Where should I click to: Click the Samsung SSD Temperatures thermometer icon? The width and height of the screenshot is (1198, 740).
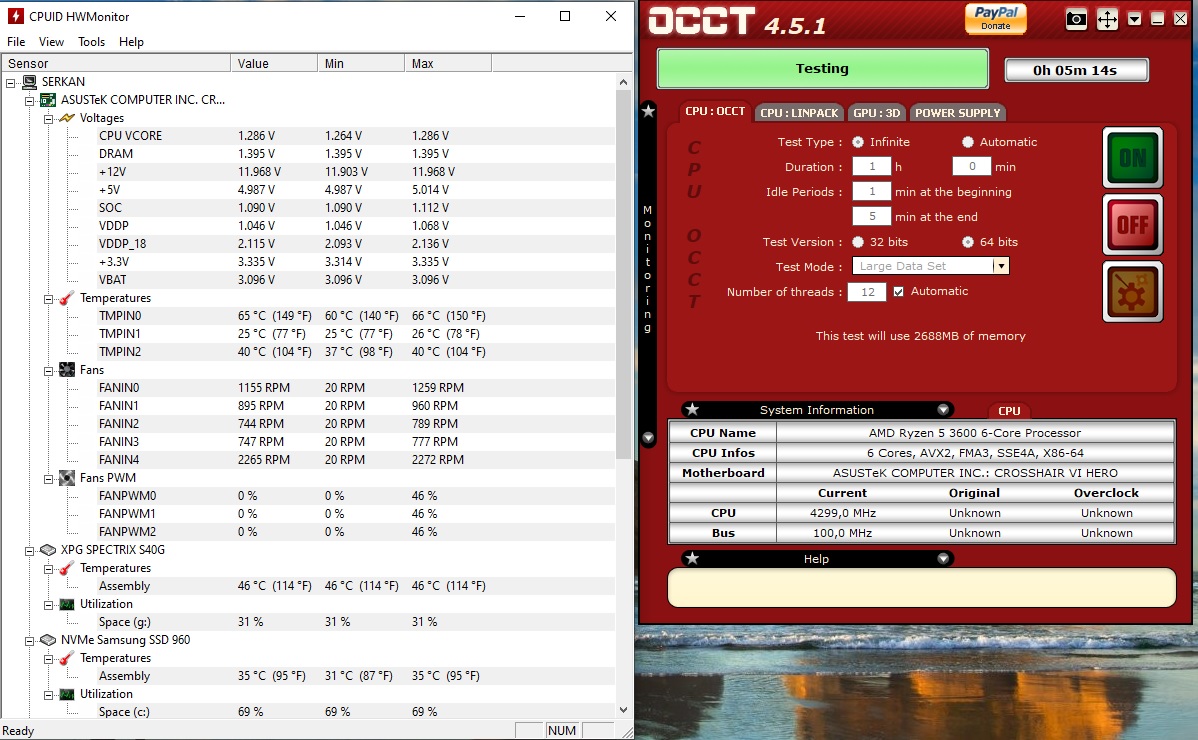(67, 658)
